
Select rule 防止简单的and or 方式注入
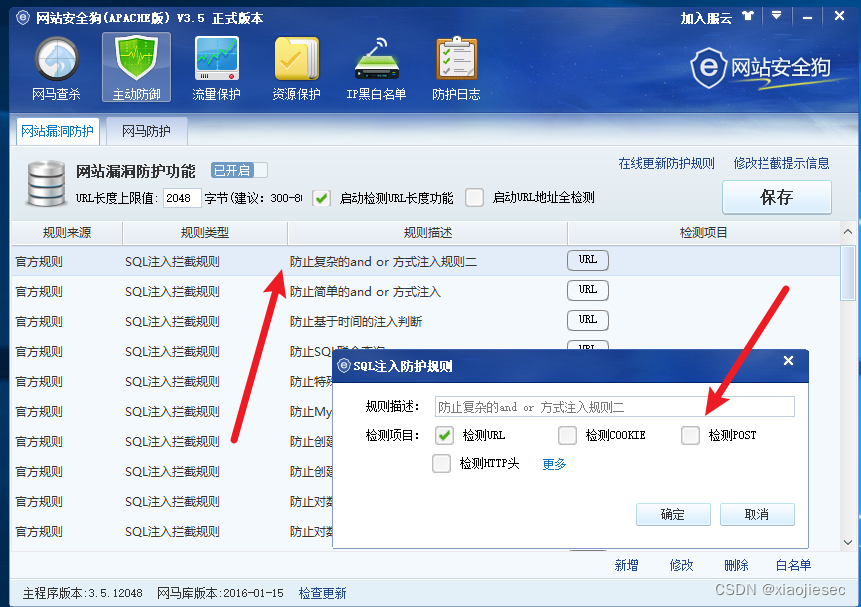[x=426, y=292]
